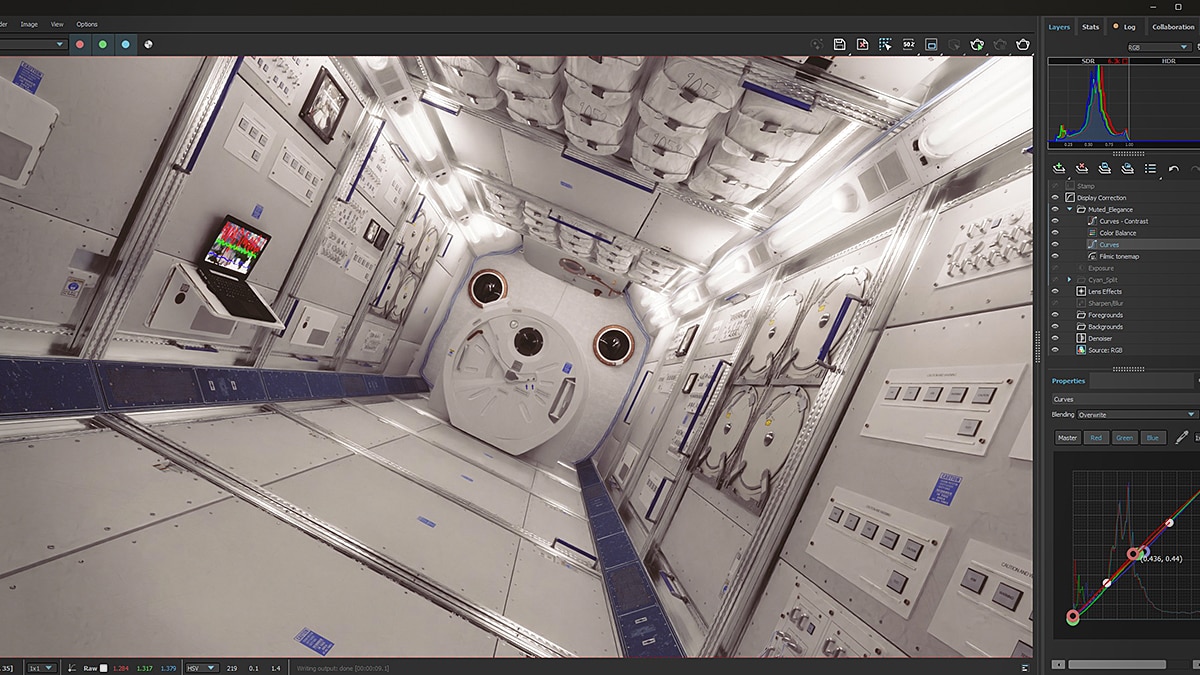Open the Log tab
The height and width of the screenshot is (675, 1200).
[x=1125, y=27]
